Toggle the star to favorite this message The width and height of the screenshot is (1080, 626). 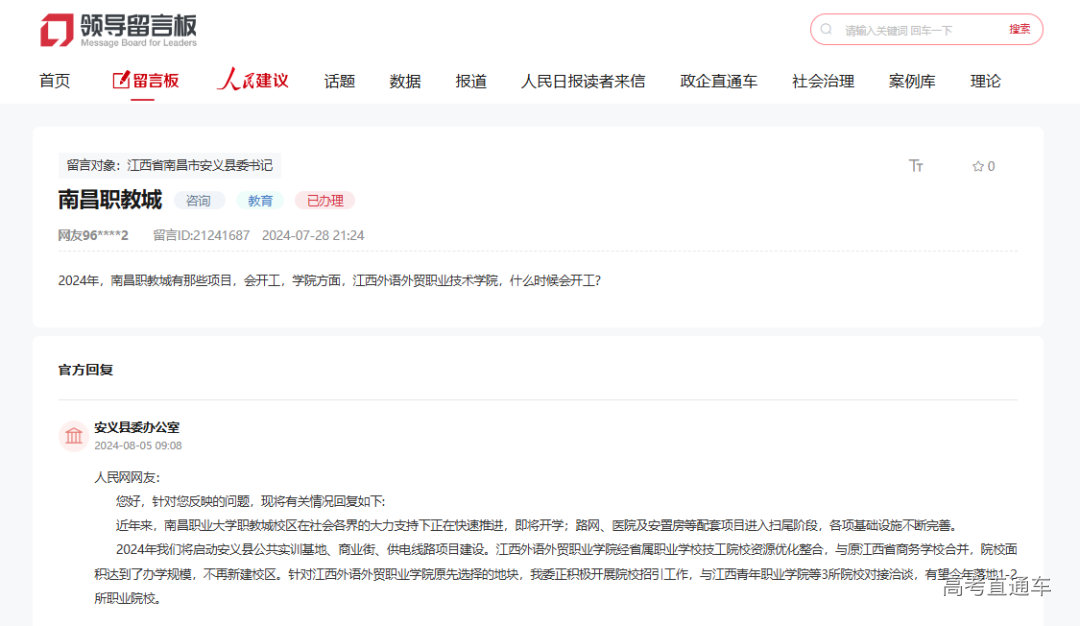pyautogui.click(x=977, y=166)
